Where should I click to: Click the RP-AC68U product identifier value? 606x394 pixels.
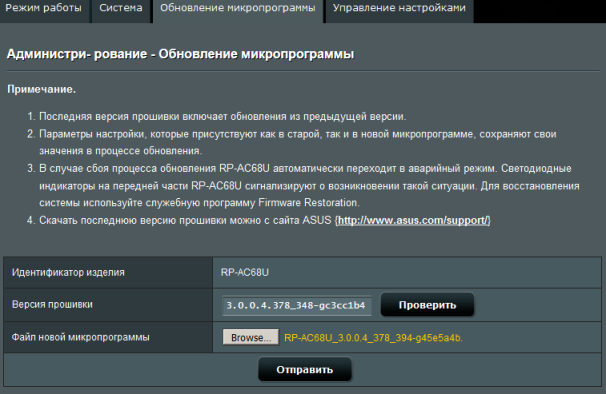(245, 273)
